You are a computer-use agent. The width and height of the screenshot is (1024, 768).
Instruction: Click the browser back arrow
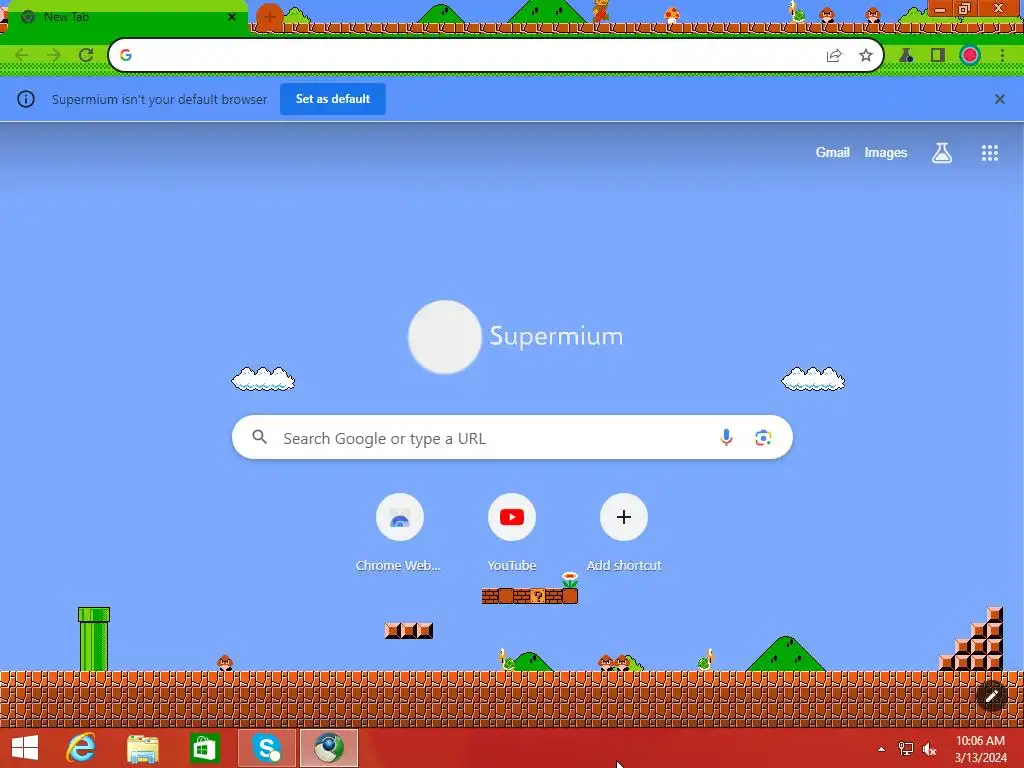pyautogui.click(x=22, y=55)
